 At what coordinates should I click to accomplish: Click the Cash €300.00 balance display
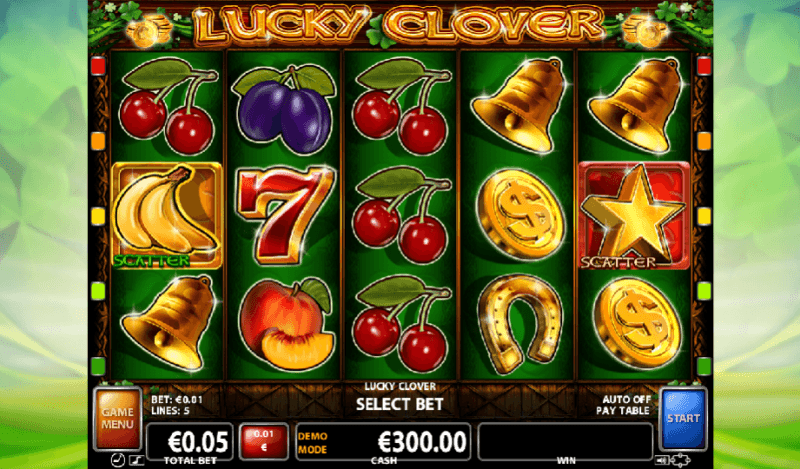point(383,441)
